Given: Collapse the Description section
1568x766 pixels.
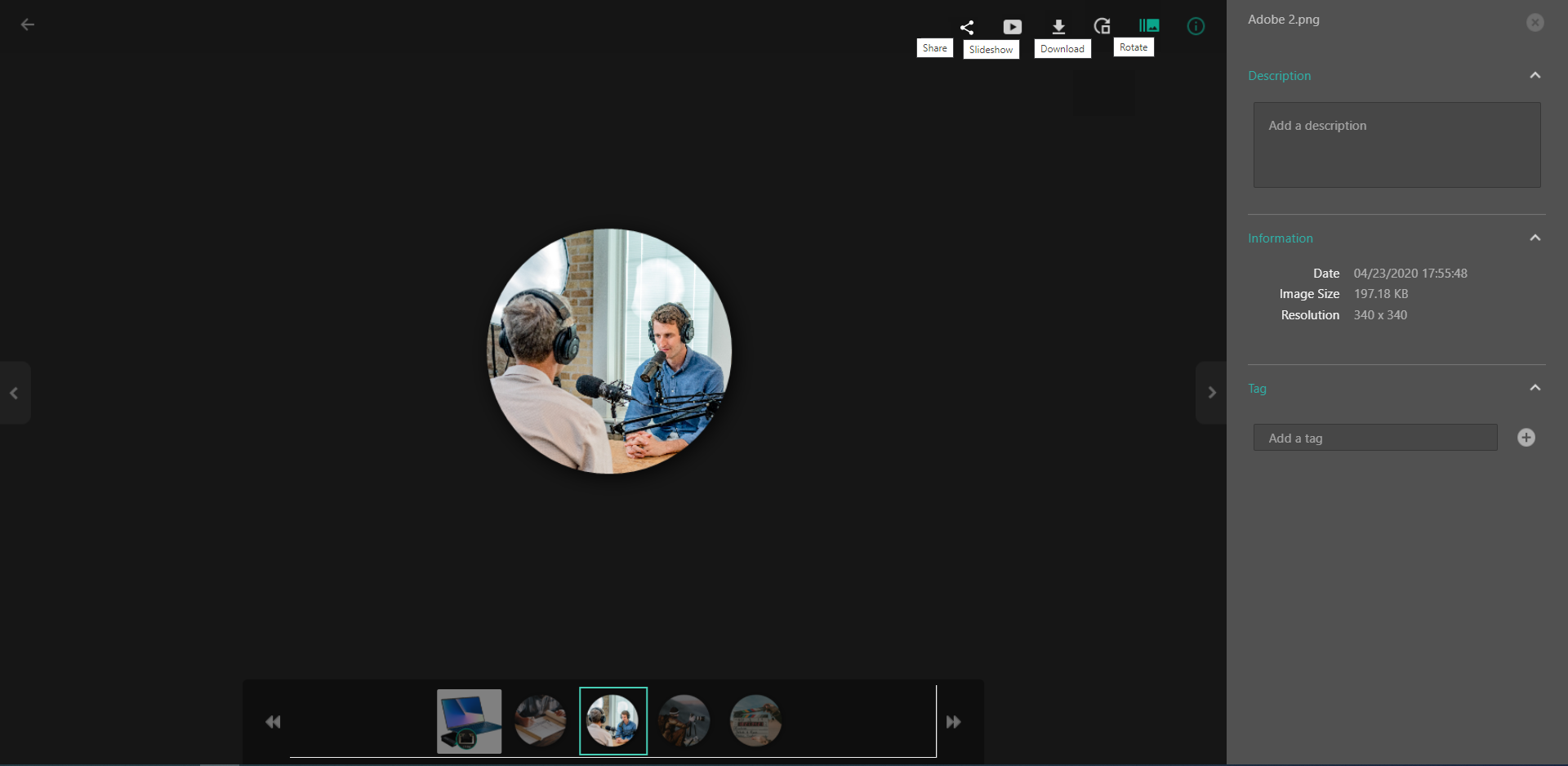Looking at the screenshot, I should (1535, 75).
